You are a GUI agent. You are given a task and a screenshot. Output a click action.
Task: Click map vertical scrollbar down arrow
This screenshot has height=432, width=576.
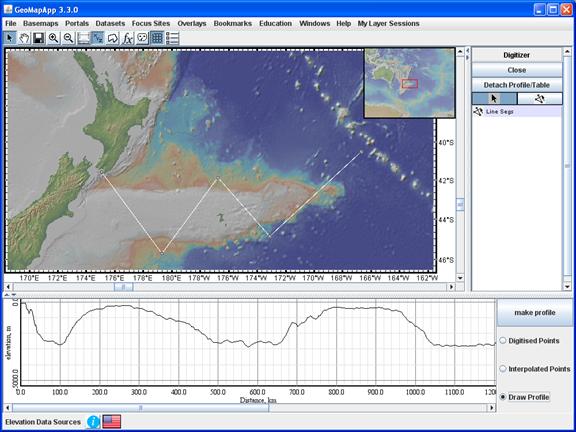460,278
